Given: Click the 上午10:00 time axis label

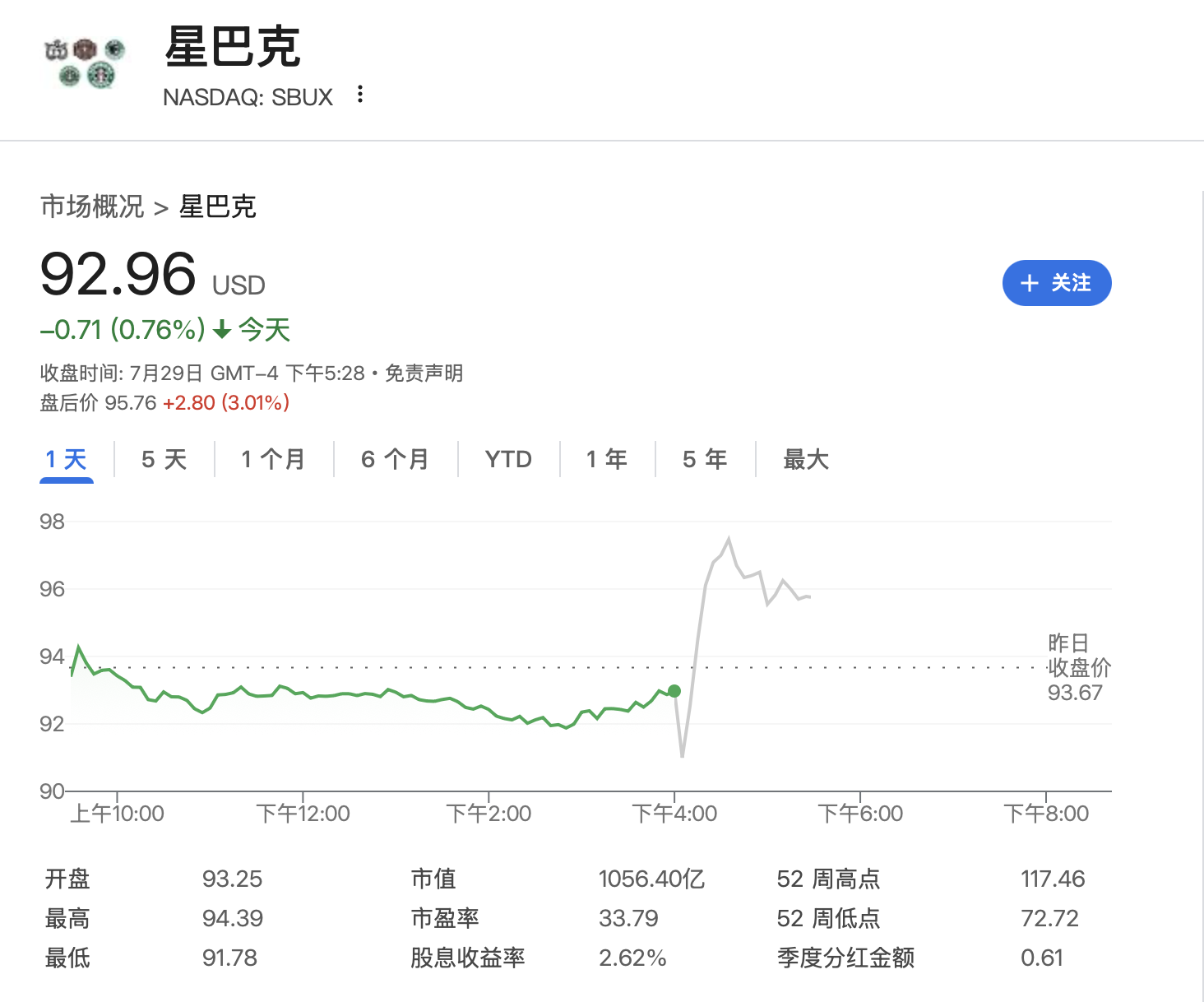Looking at the screenshot, I should [117, 814].
